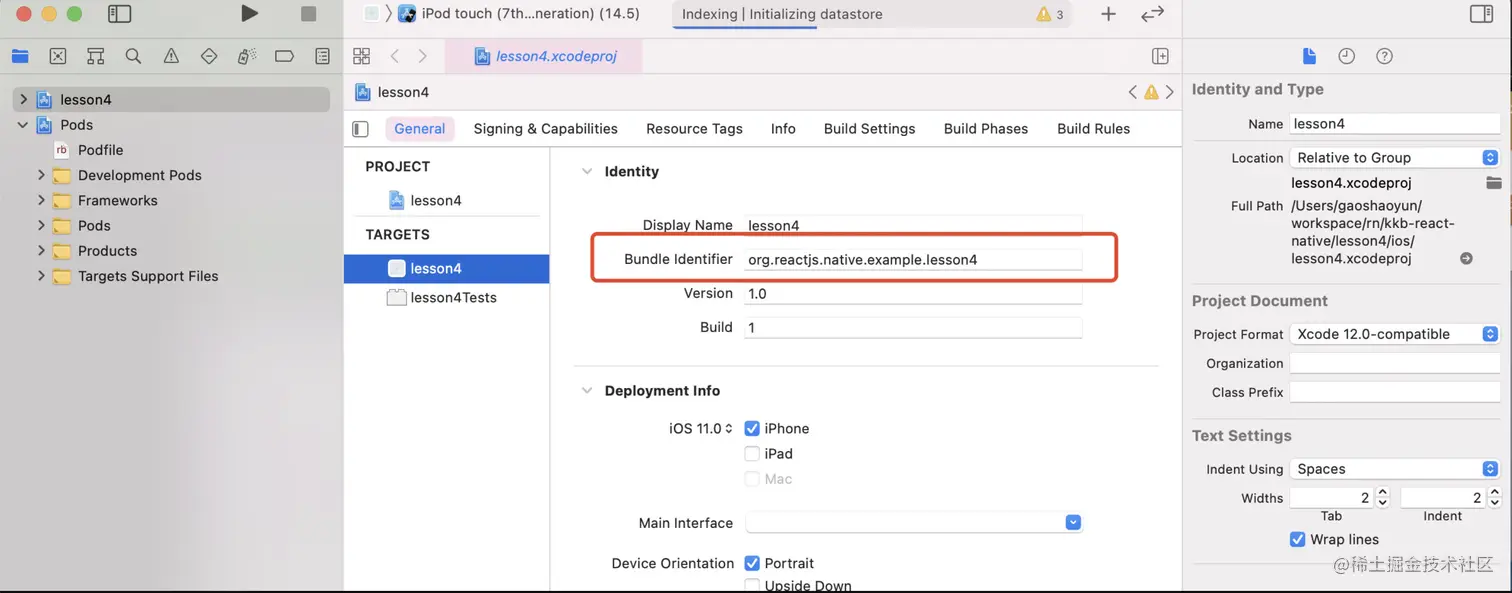Click the Bundle Identifier text field

point(912,260)
